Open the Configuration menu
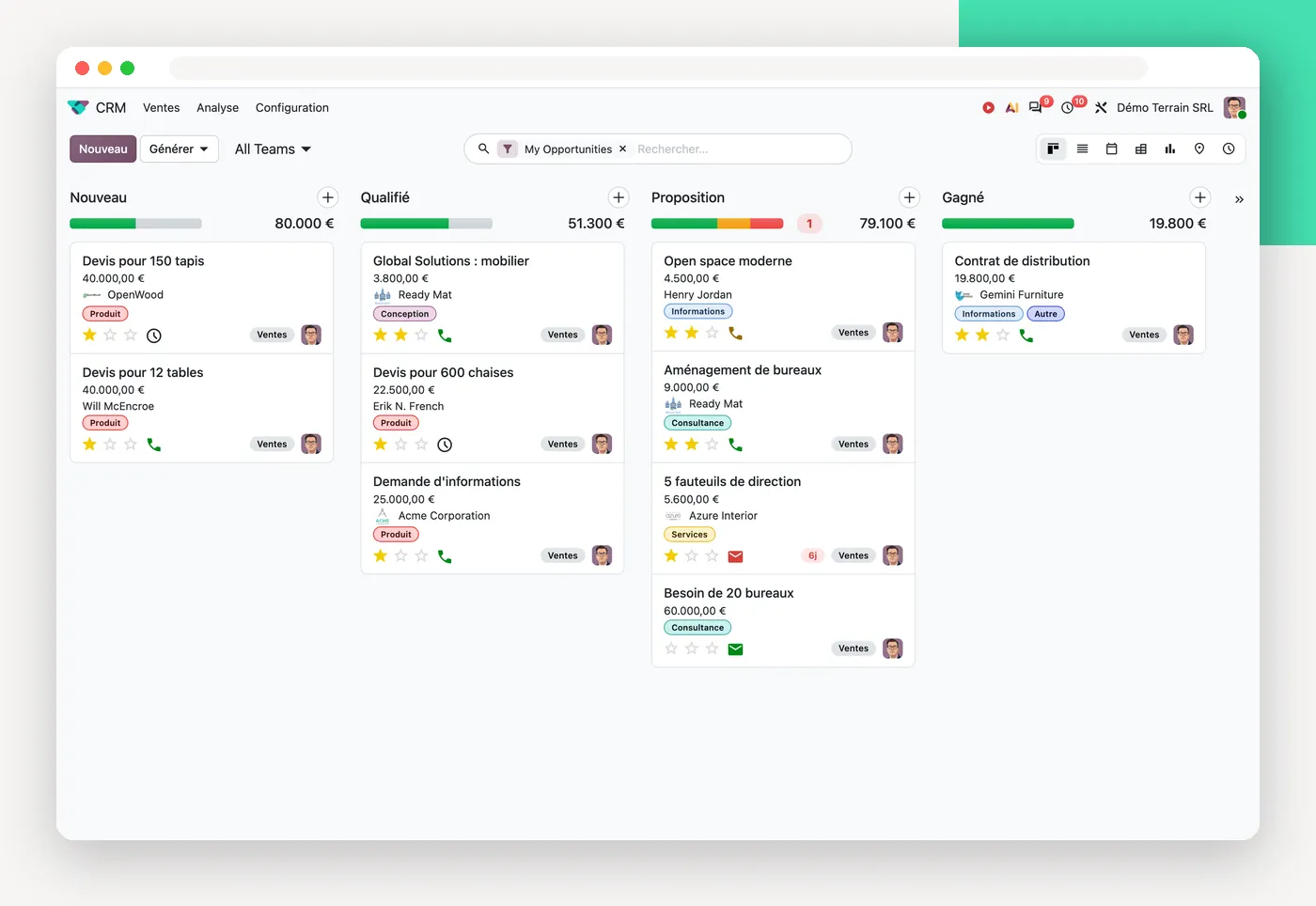 click(x=292, y=108)
